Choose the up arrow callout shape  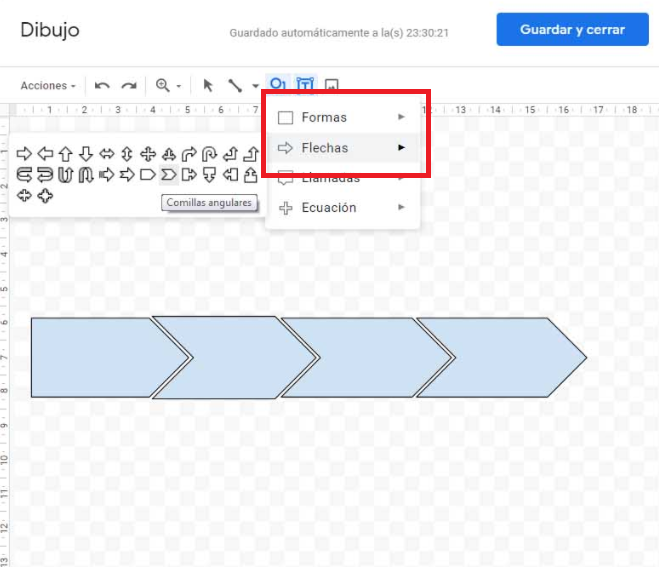coord(251,174)
